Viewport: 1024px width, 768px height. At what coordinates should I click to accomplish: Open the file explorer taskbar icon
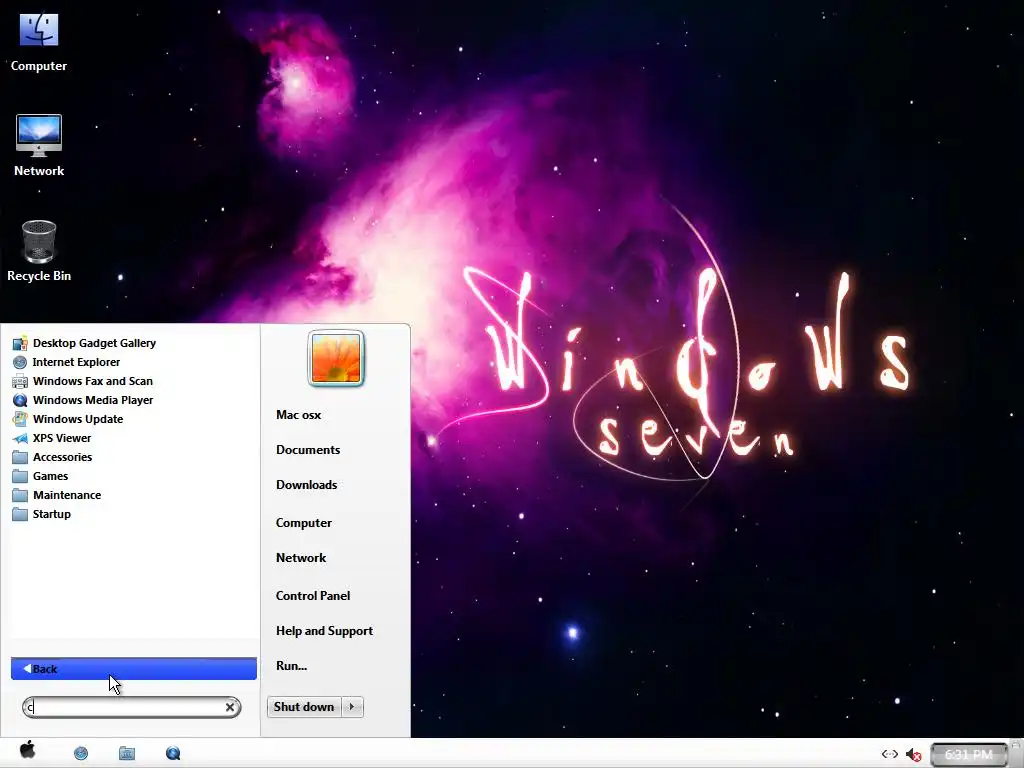click(127, 754)
